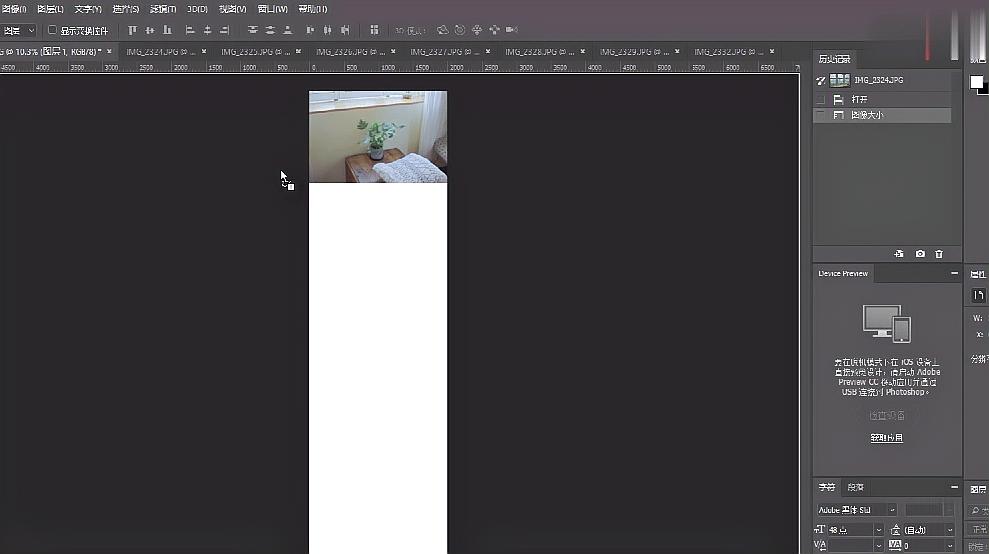This screenshot has width=989, height=554.
Task: Click the tracking VA icon beside value 0
Action: tap(895, 545)
